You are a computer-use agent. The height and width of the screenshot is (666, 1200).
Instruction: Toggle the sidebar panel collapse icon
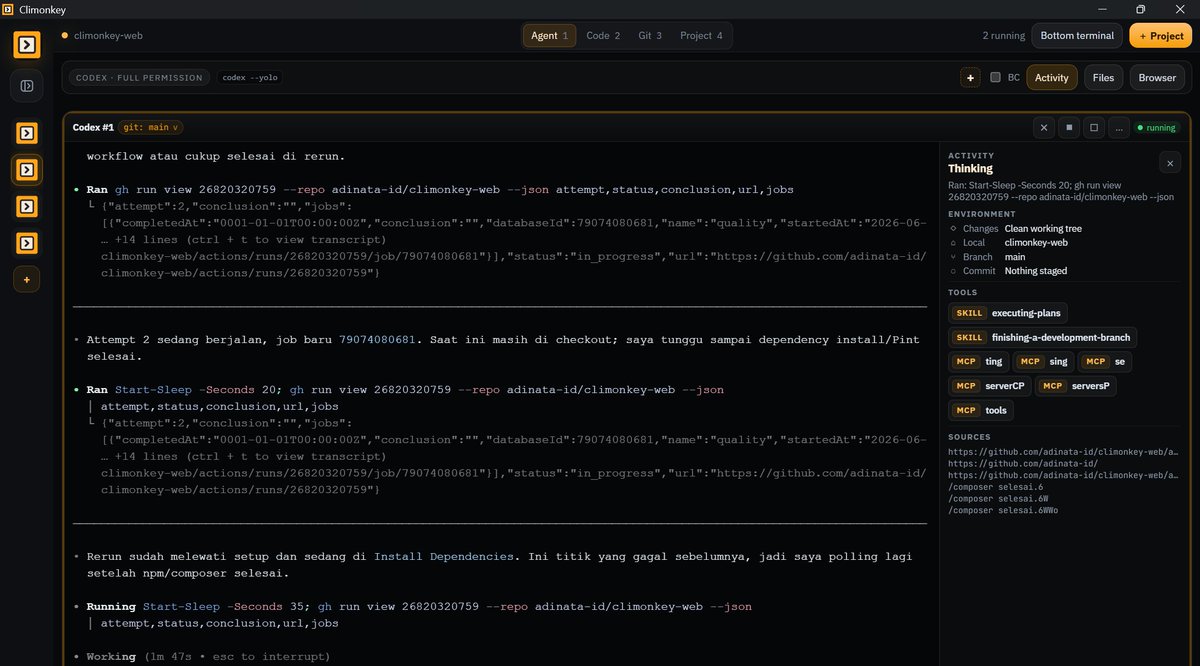27,86
